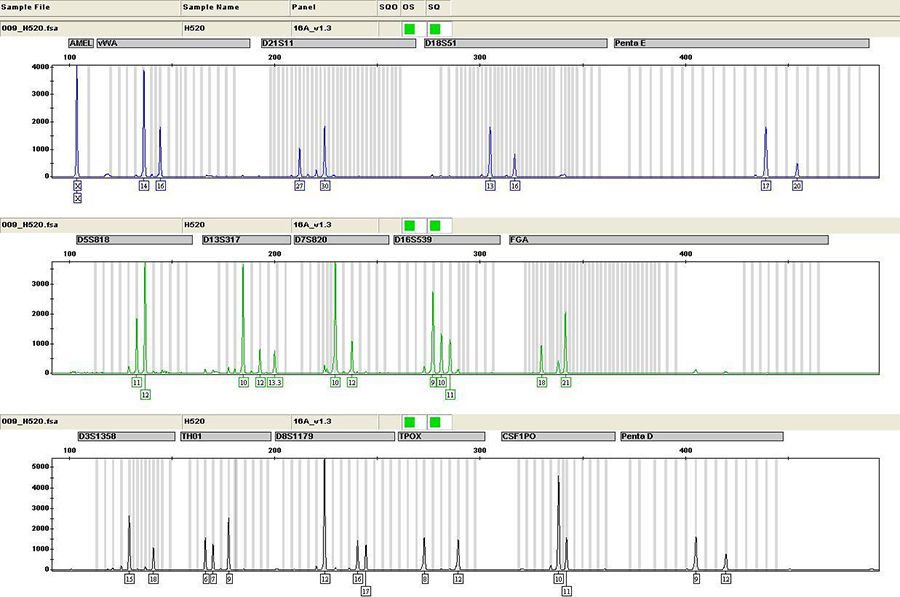Click the SQO column header
900x597 pixels.
tap(388, 7)
